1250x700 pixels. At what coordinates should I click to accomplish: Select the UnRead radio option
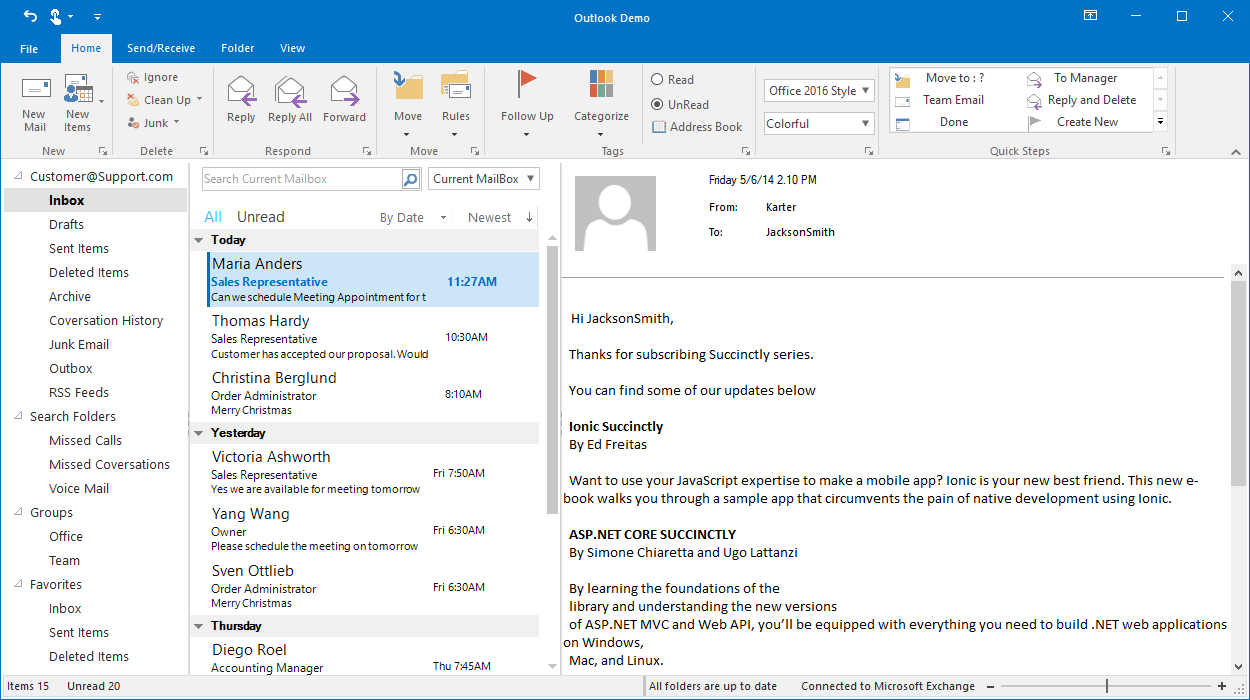pos(657,103)
